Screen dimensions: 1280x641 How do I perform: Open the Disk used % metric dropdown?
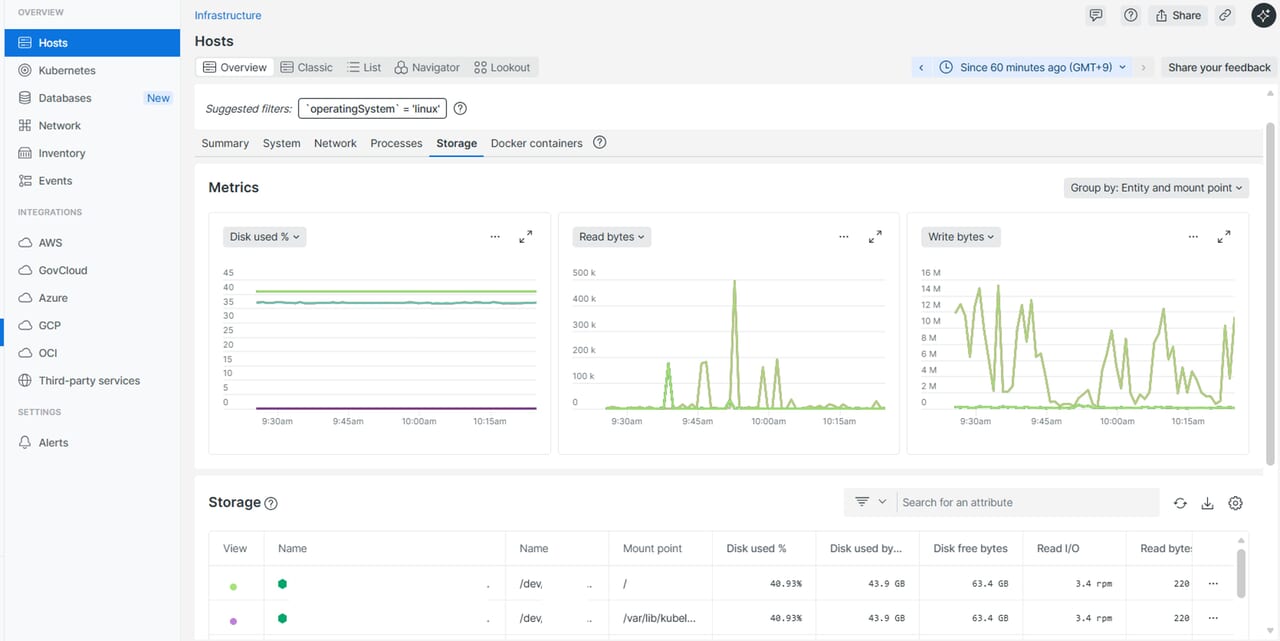point(264,237)
